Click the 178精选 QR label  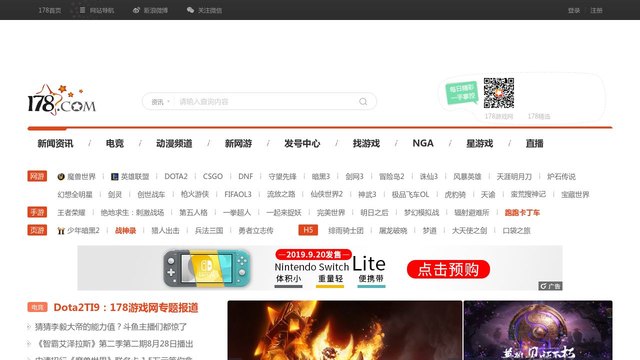click(539, 116)
